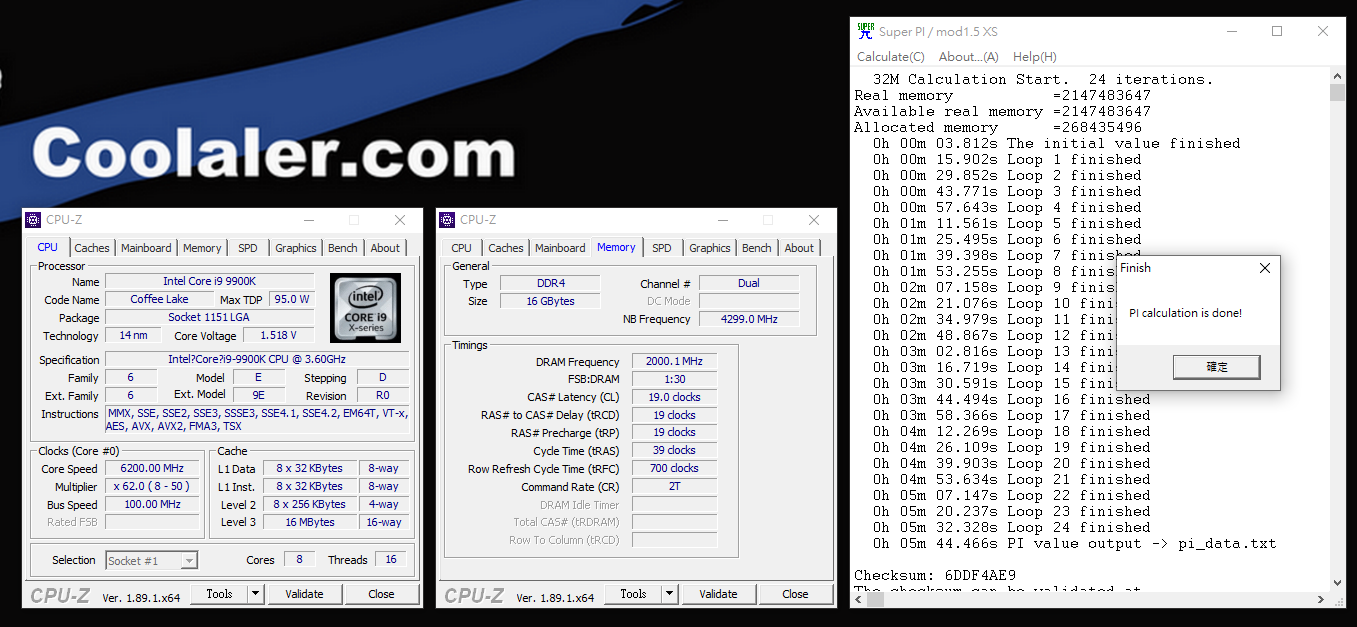Open the Calculate(C) menu in Super PI
The width and height of the screenshot is (1357, 627).
pos(890,57)
